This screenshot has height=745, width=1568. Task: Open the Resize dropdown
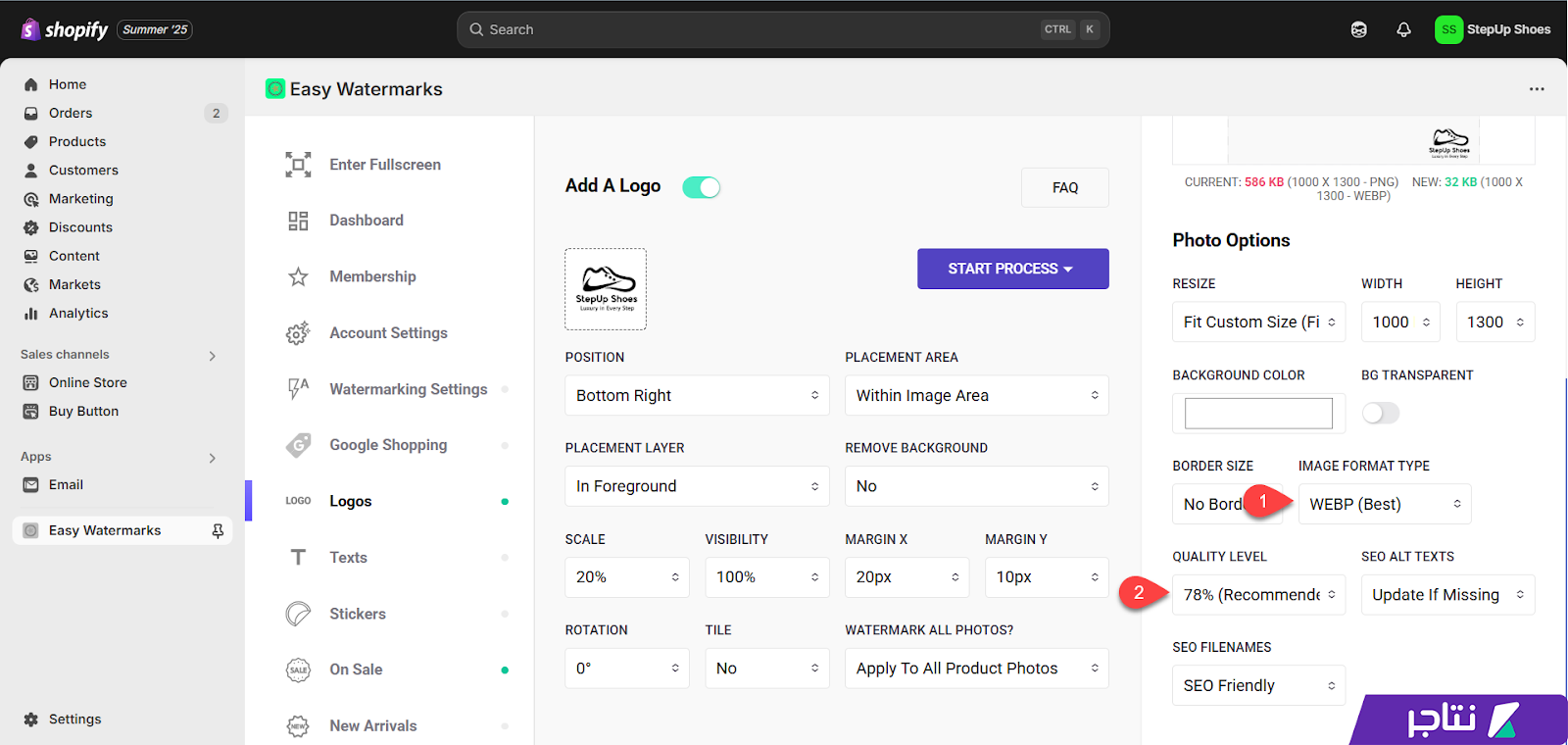pyautogui.click(x=1259, y=322)
